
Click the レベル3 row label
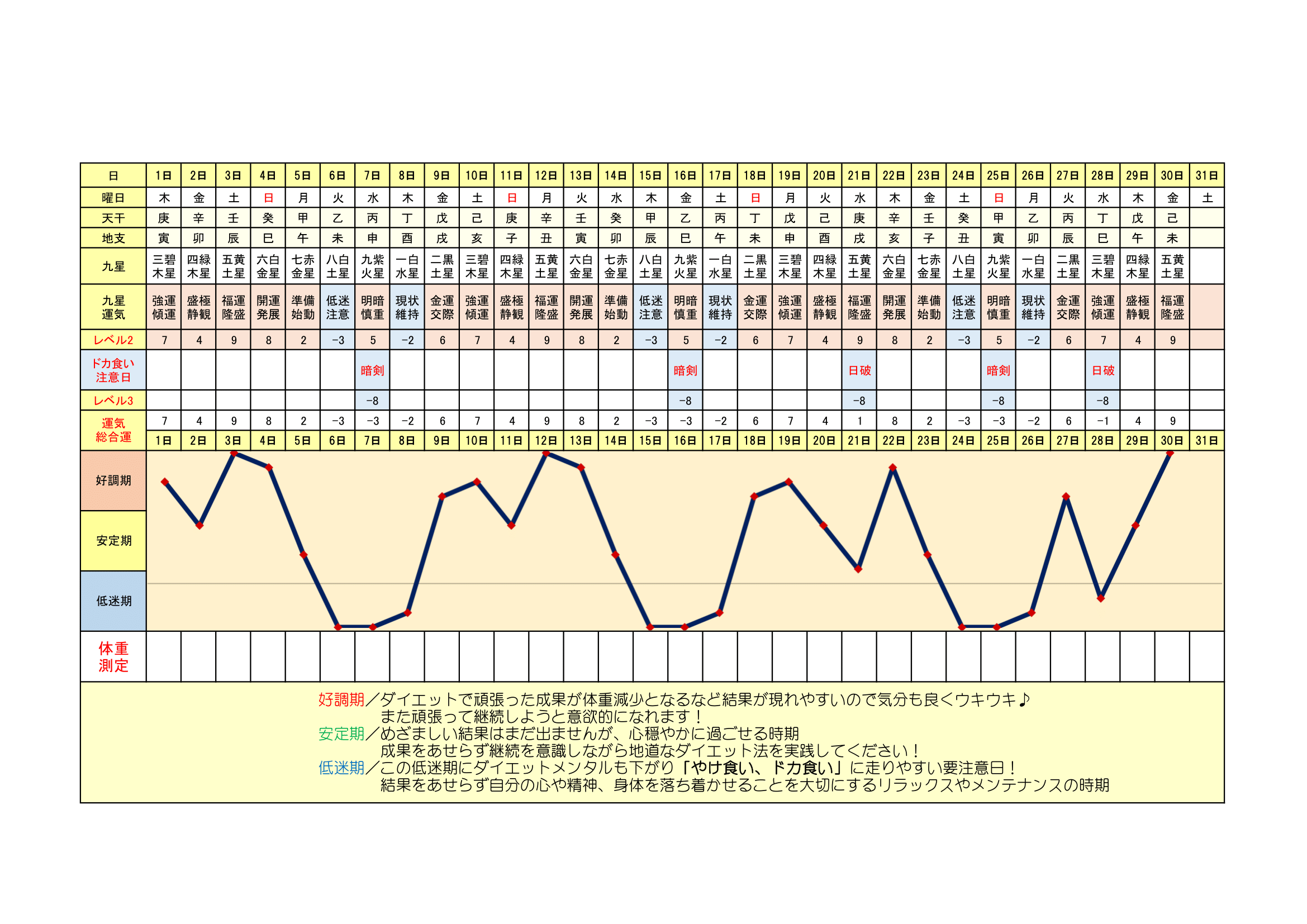tap(113, 401)
